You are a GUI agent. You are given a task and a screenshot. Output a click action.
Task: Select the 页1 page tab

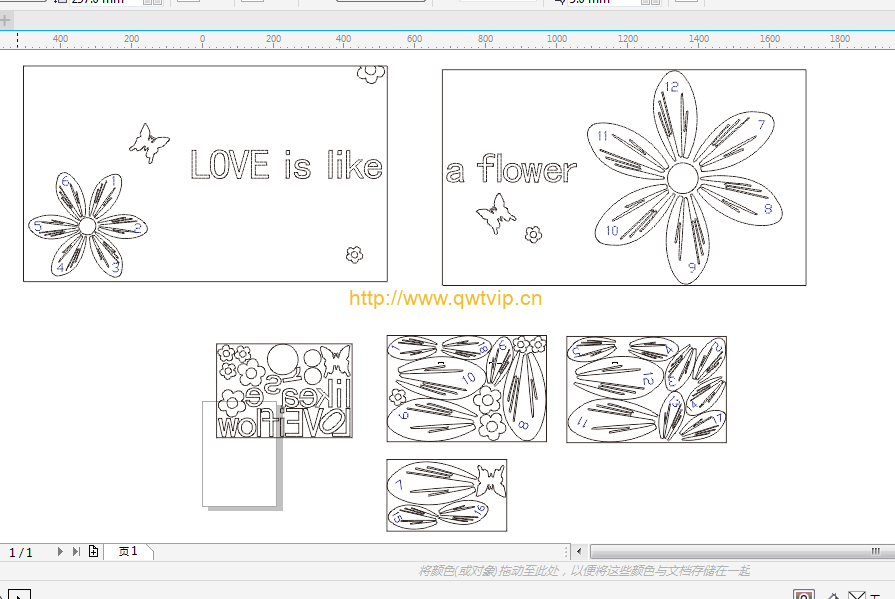[128, 552]
